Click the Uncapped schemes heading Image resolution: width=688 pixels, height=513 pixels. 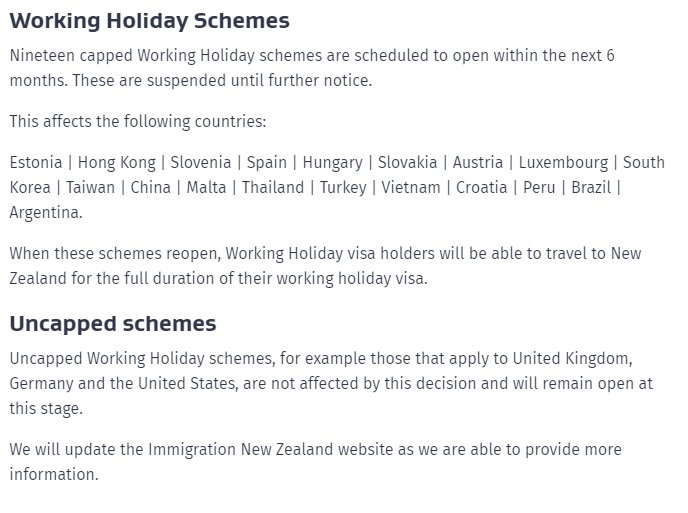click(113, 324)
